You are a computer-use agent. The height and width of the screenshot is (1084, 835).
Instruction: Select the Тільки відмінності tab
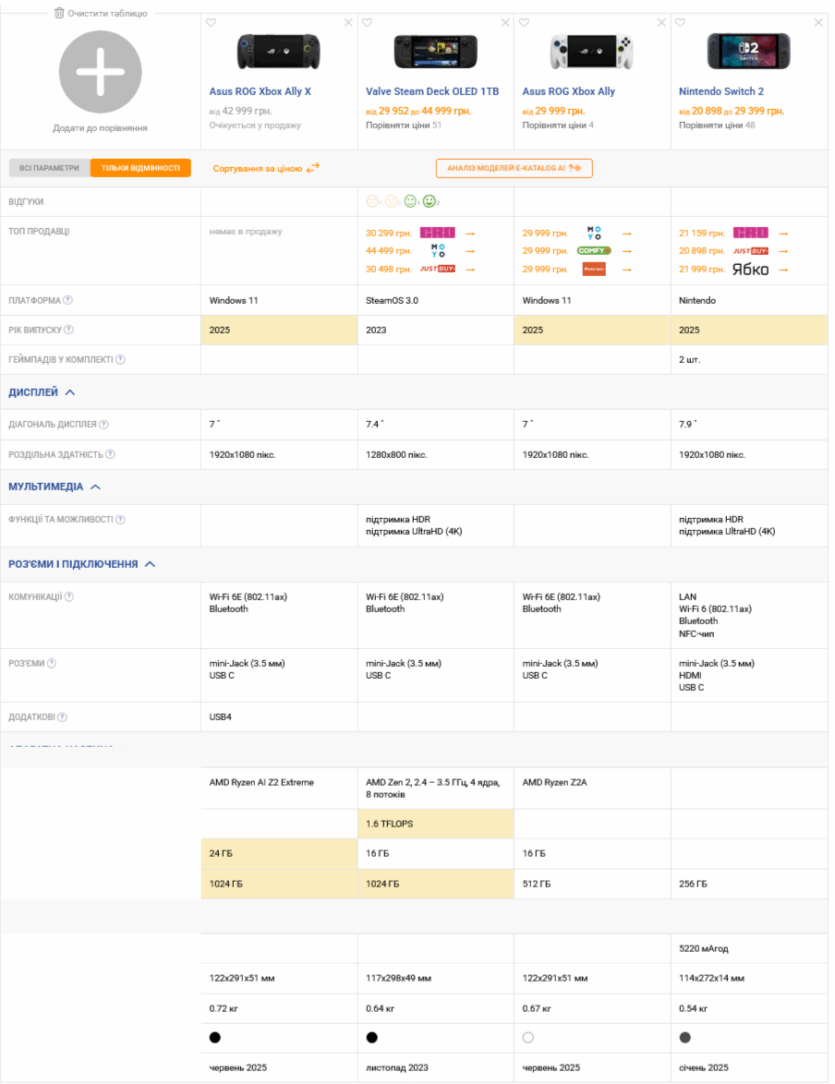coord(140,168)
